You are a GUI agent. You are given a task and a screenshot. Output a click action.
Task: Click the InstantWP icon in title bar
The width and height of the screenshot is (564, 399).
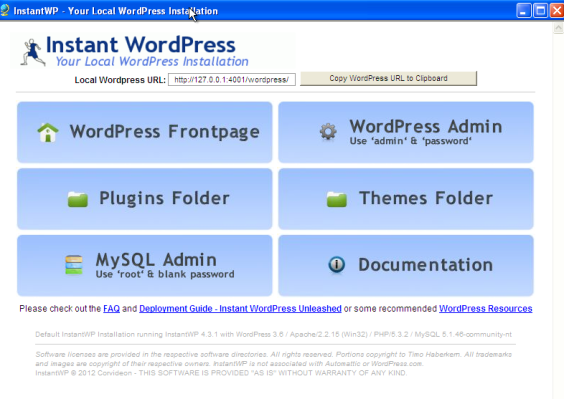click(x=5, y=10)
